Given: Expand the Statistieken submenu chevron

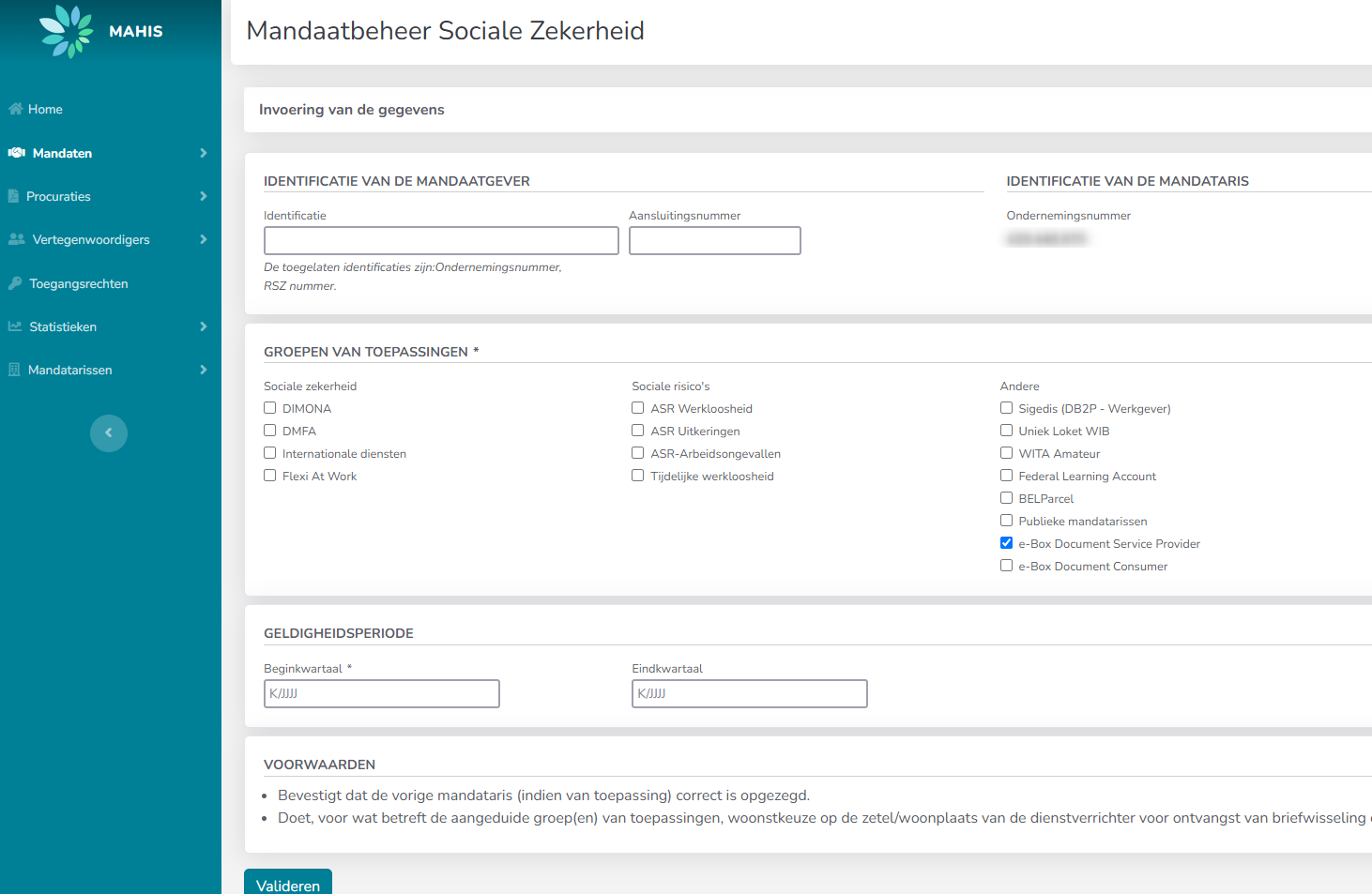Looking at the screenshot, I should (203, 326).
